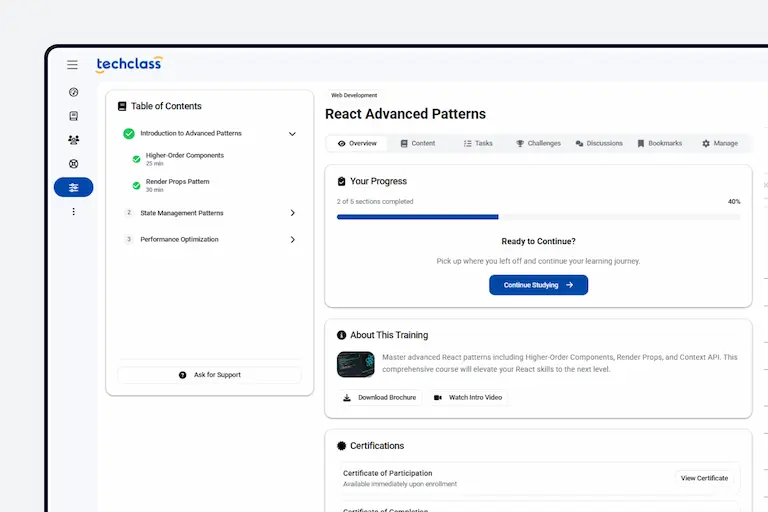
Task: Open the vertical three-dots more menu
Action: pyautogui.click(x=73, y=212)
